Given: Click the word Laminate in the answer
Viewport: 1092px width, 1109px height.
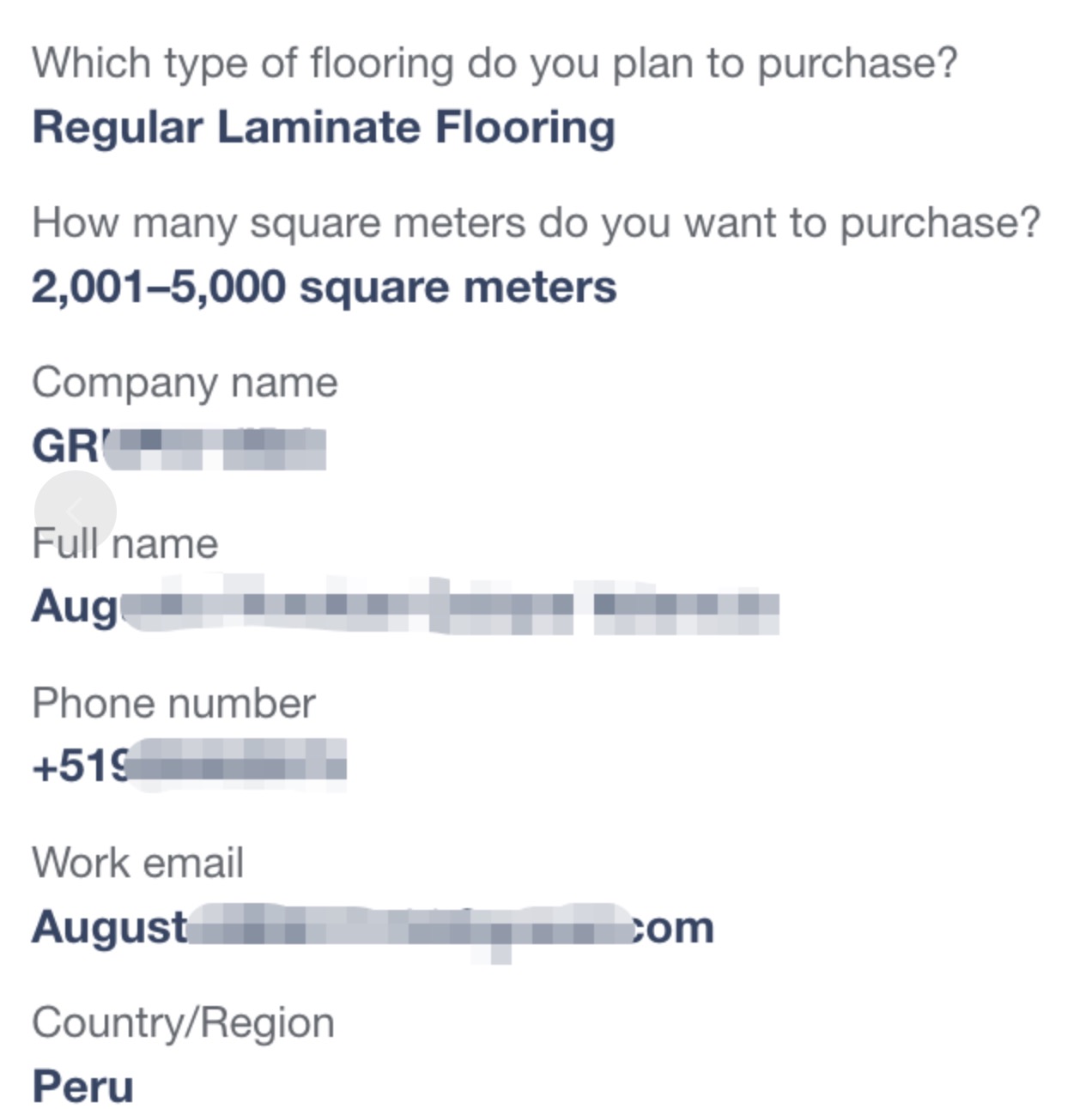Looking at the screenshot, I should [318, 127].
